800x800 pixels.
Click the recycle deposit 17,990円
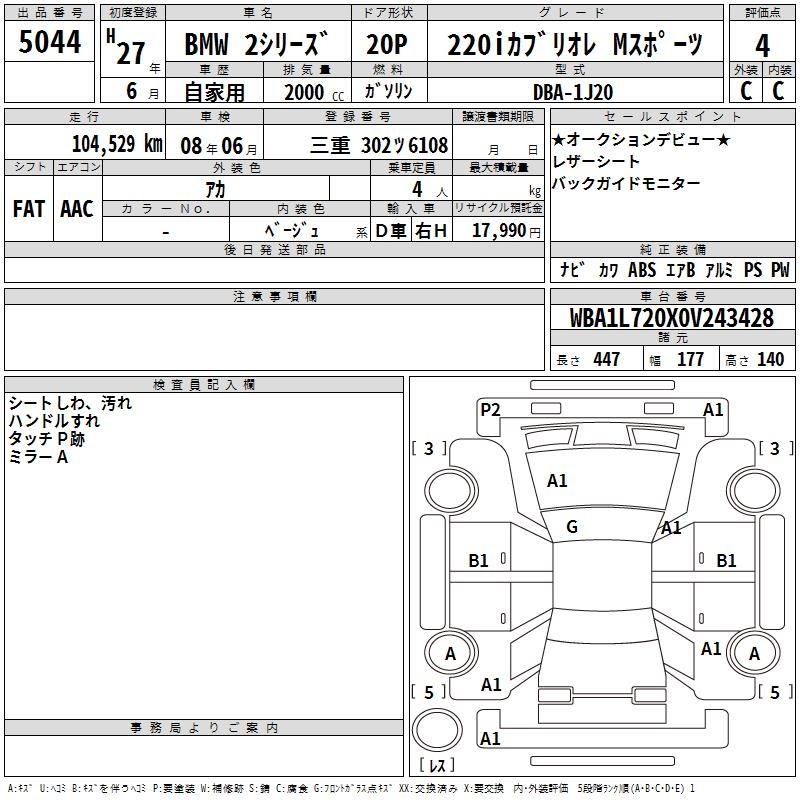click(x=506, y=231)
